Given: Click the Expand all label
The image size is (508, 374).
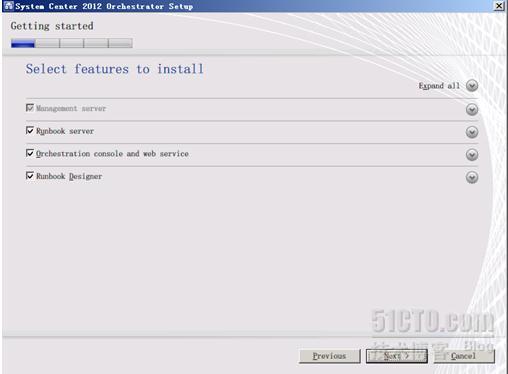Looking at the screenshot, I should coord(439,86).
